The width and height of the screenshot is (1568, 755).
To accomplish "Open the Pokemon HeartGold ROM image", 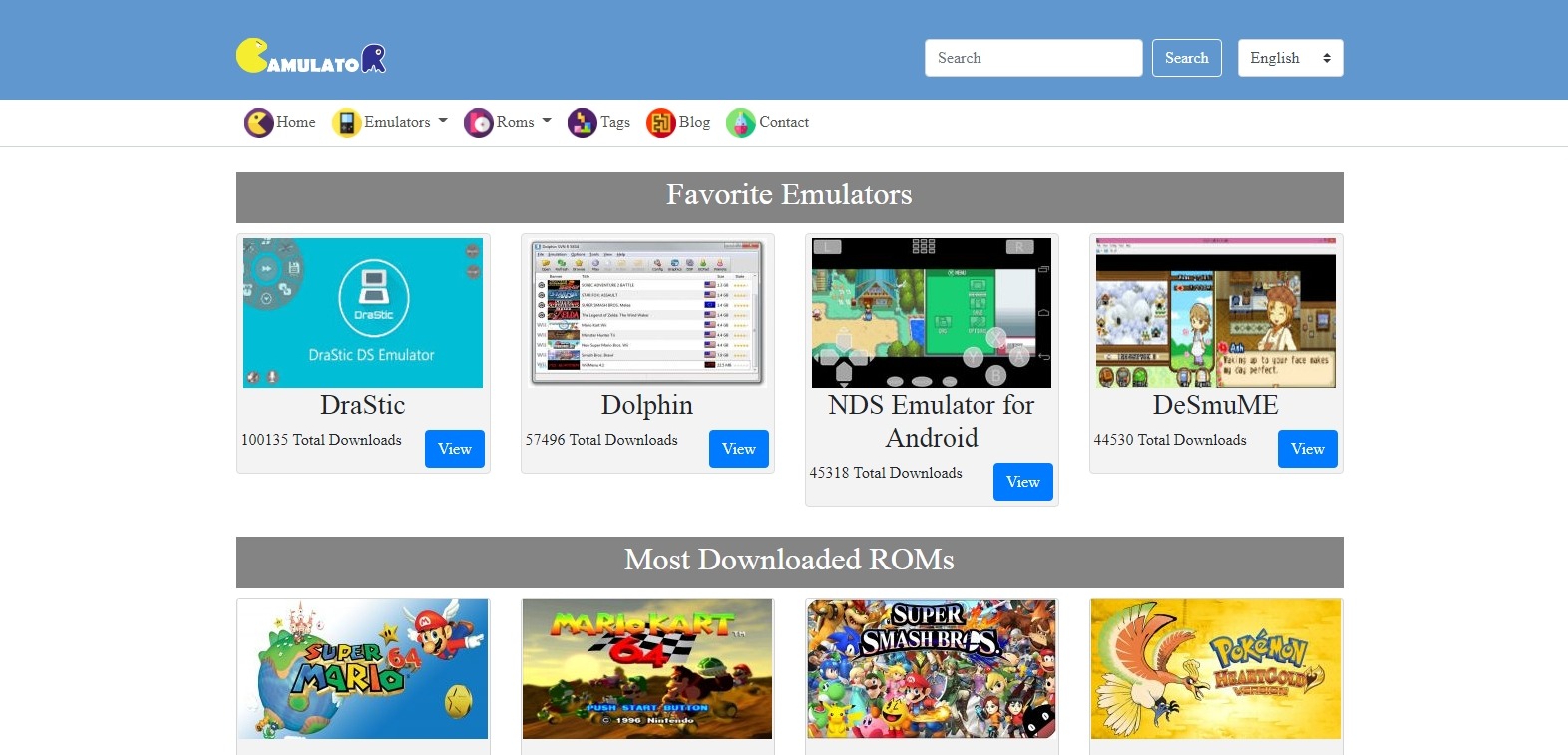I will point(1216,669).
